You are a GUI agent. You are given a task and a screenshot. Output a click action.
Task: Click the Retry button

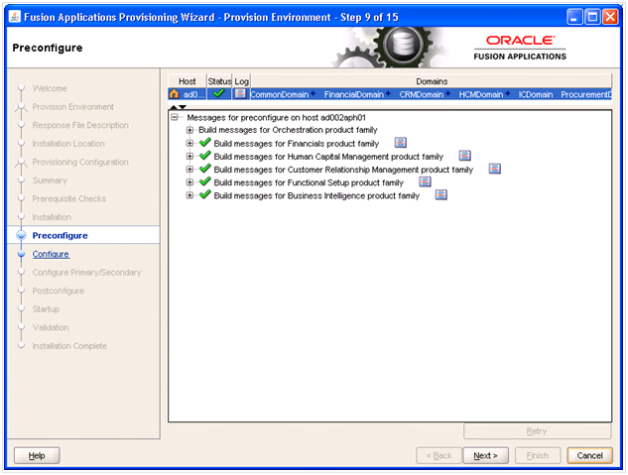point(537,431)
